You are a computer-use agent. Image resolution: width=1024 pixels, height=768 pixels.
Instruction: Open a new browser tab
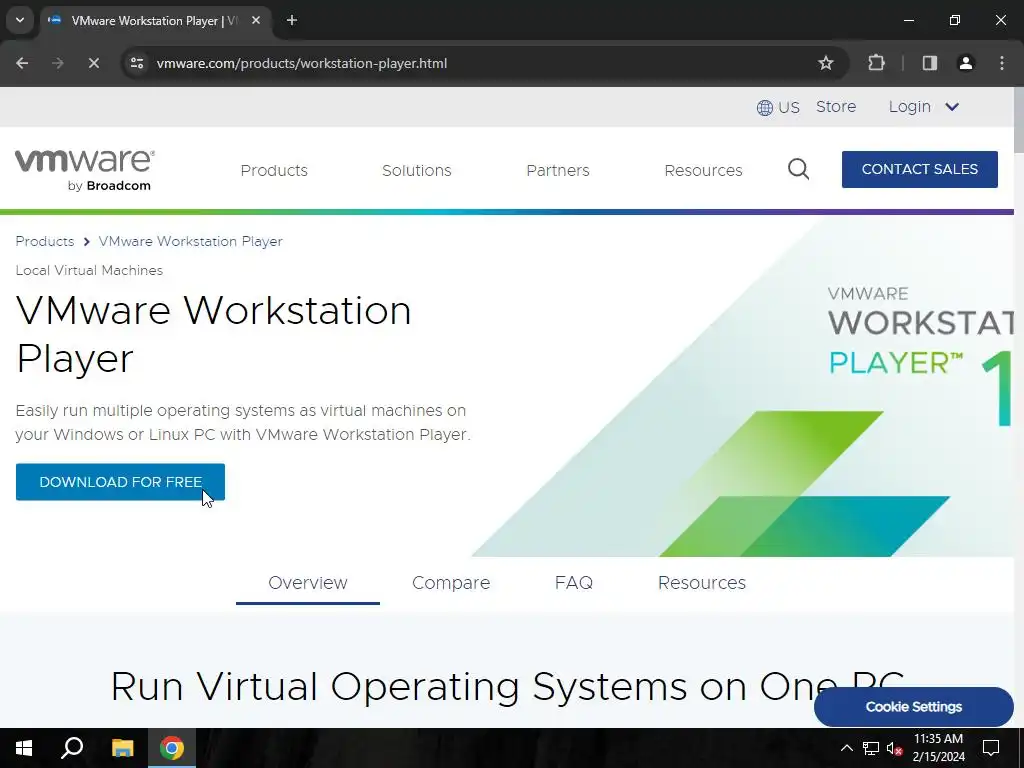point(292,20)
